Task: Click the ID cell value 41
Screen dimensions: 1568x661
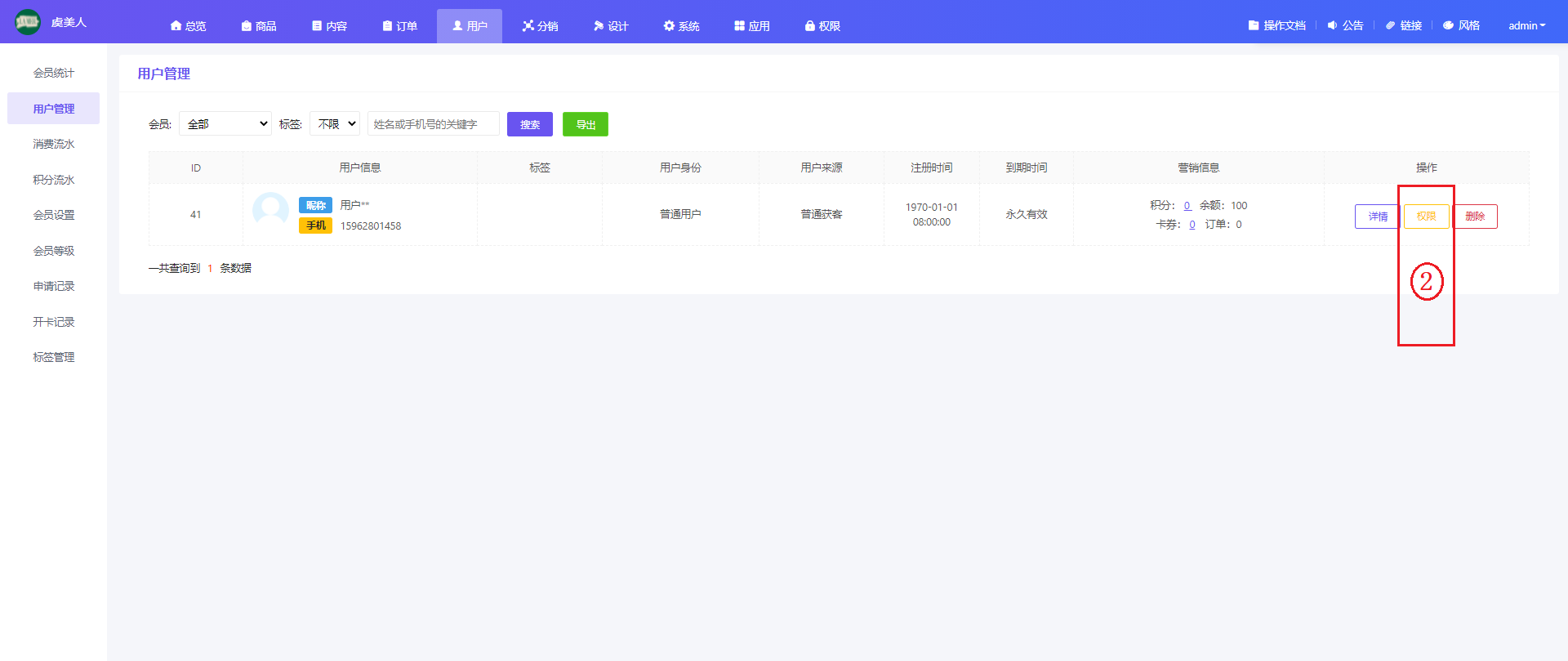Action: coord(196,214)
